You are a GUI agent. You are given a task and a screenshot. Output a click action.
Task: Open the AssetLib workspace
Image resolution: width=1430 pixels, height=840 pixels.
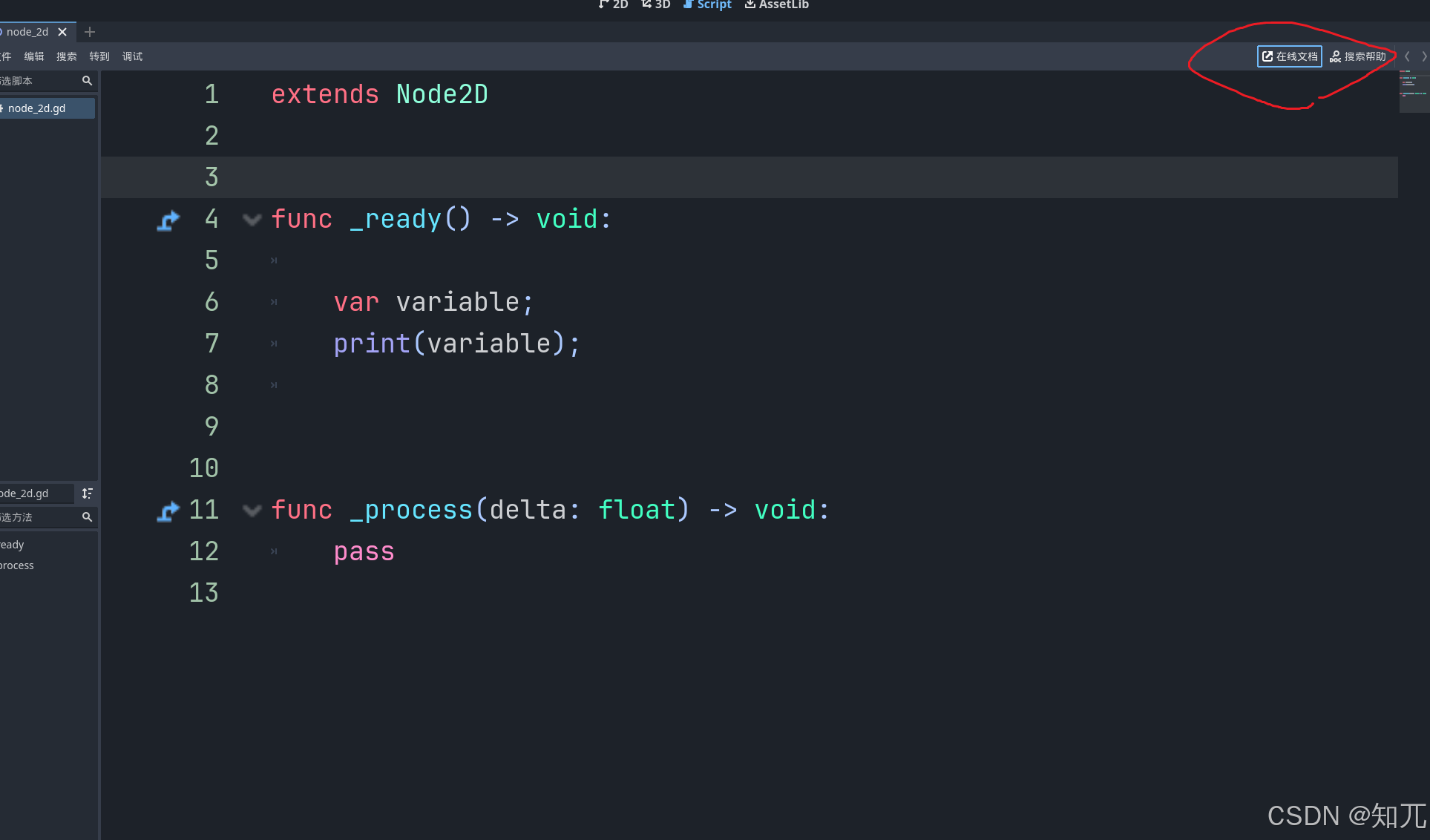[x=776, y=5]
